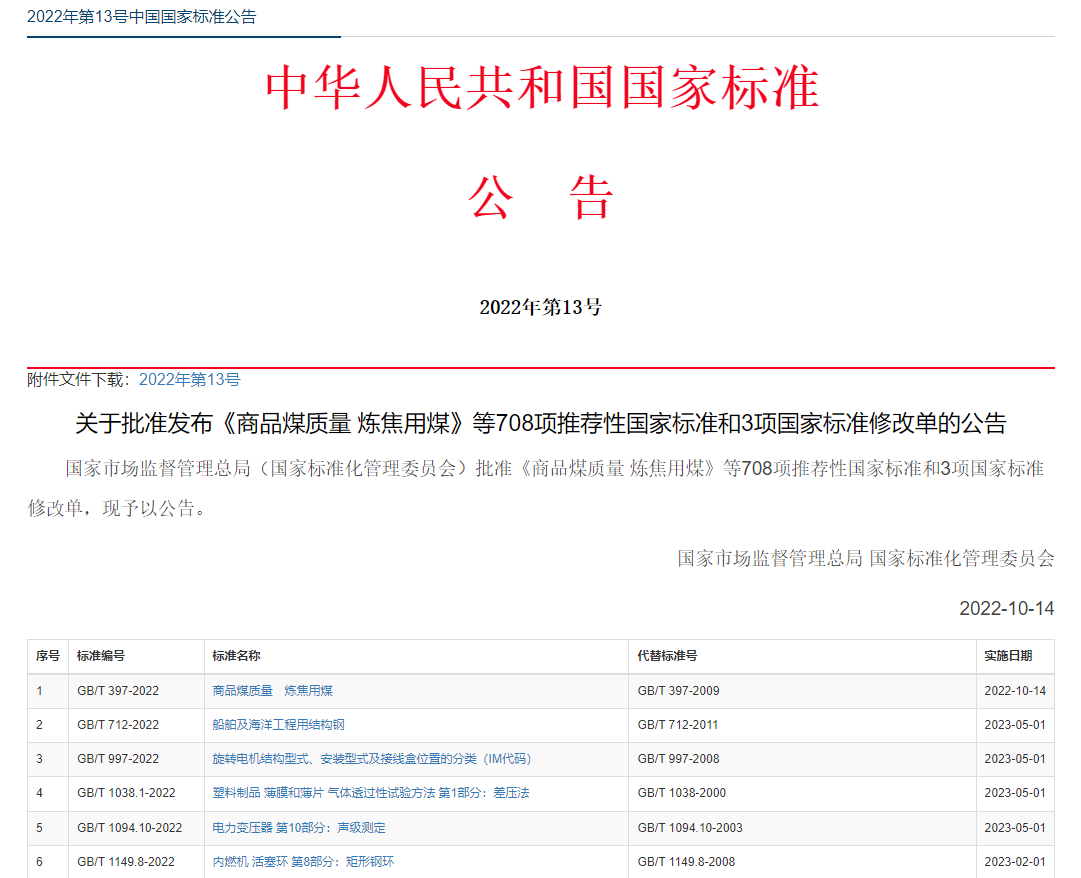Open the 塑料制品 薄膜和薄片 差压法 link
The width and height of the screenshot is (1081, 878).
click(371, 793)
